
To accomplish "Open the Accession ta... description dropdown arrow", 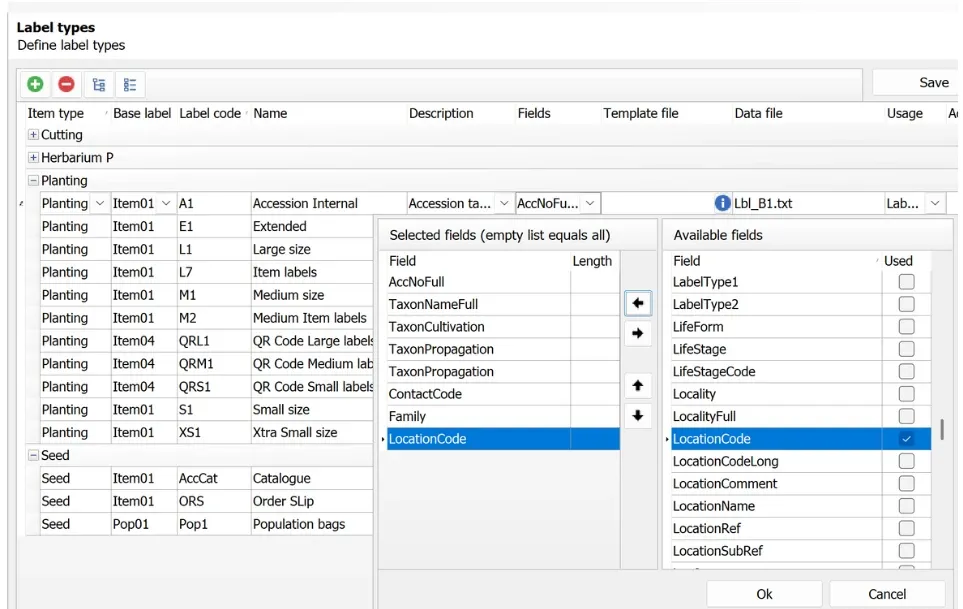I will tap(504, 203).
